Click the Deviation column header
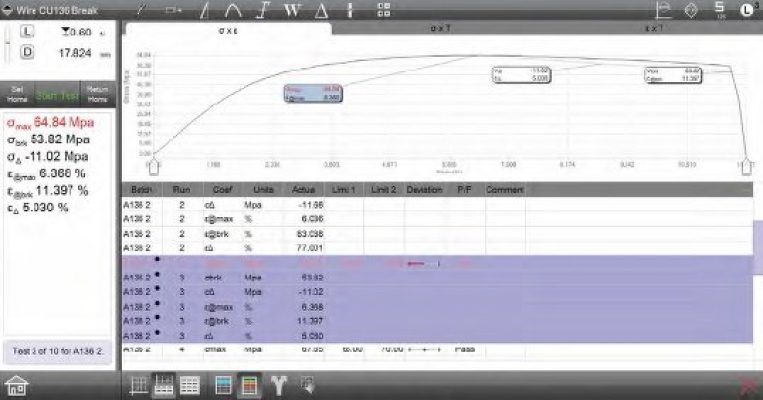Viewport: 763px width, 400px height. pos(424,190)
